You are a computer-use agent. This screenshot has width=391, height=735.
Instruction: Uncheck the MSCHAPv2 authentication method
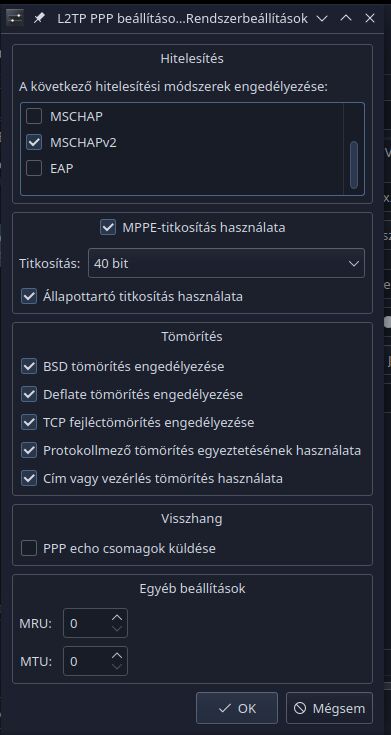(34, 142)
